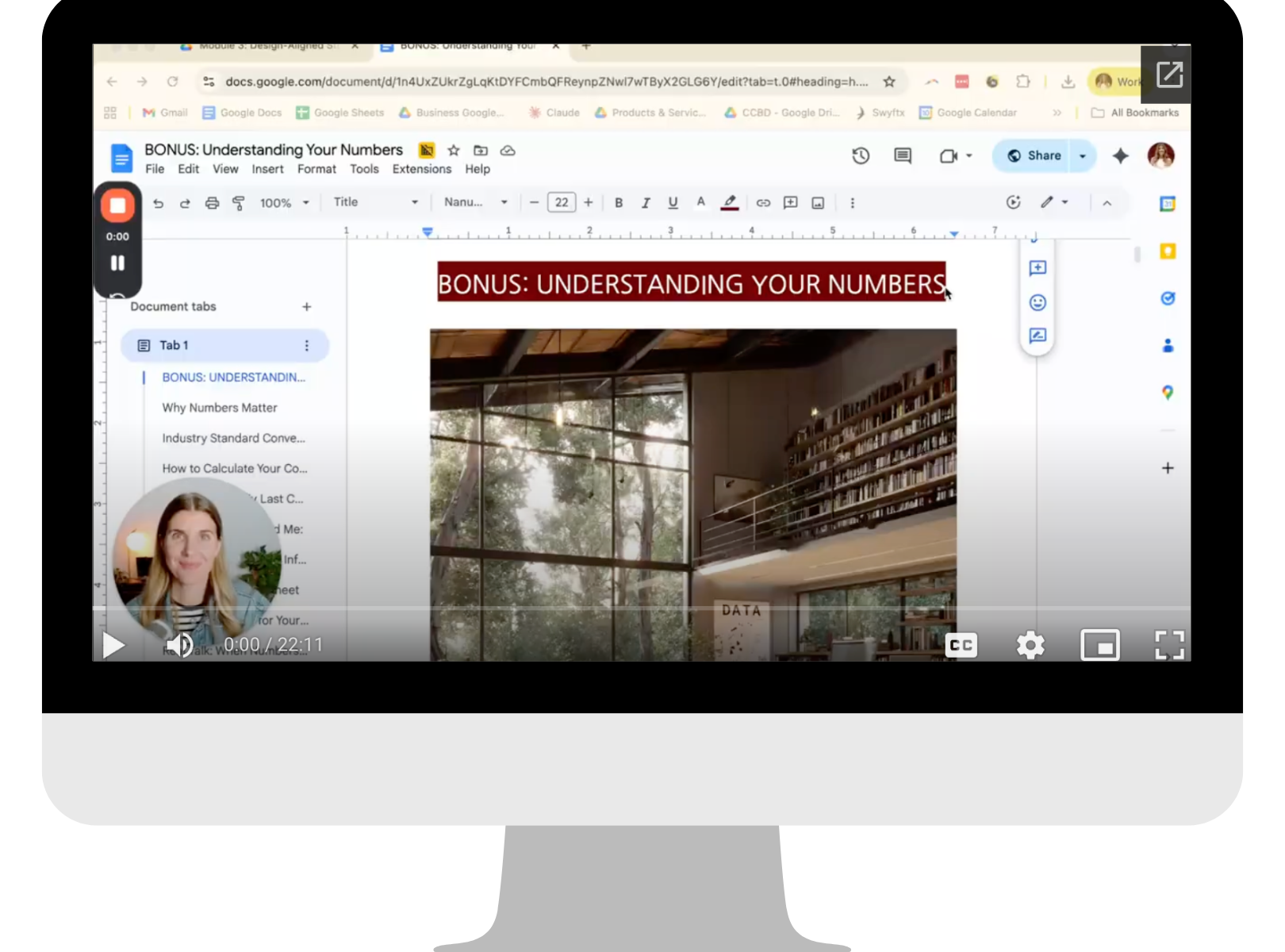
Task: Add a comment from the toolbar
Action: tap(790, 203)
